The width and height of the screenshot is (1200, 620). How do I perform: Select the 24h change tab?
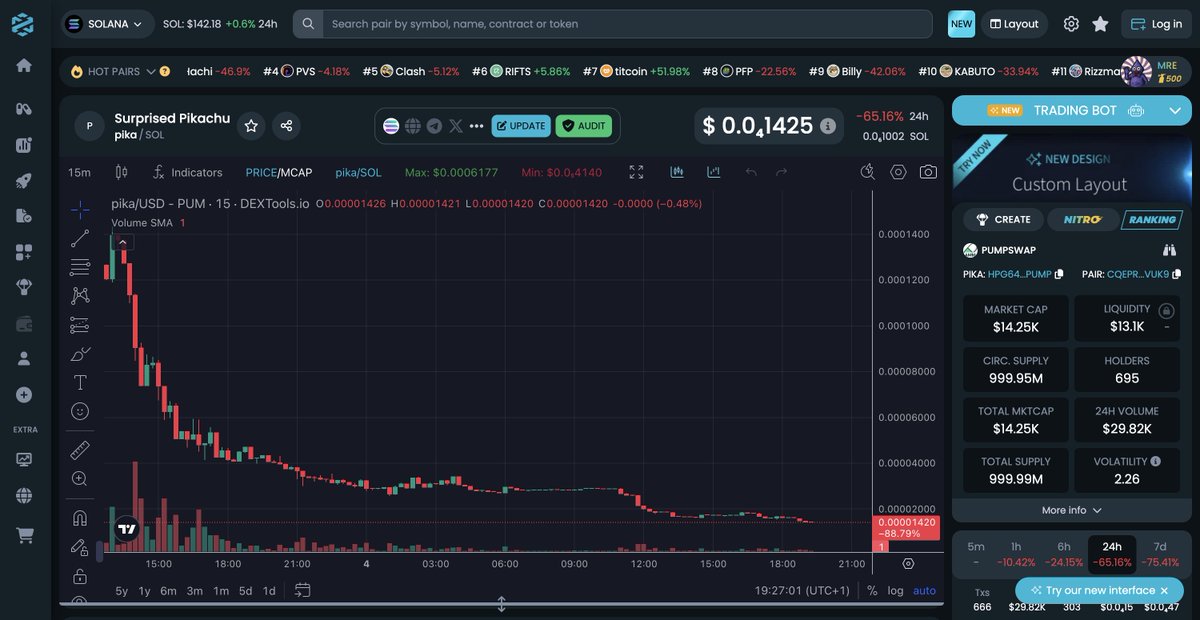point(1112,554)
